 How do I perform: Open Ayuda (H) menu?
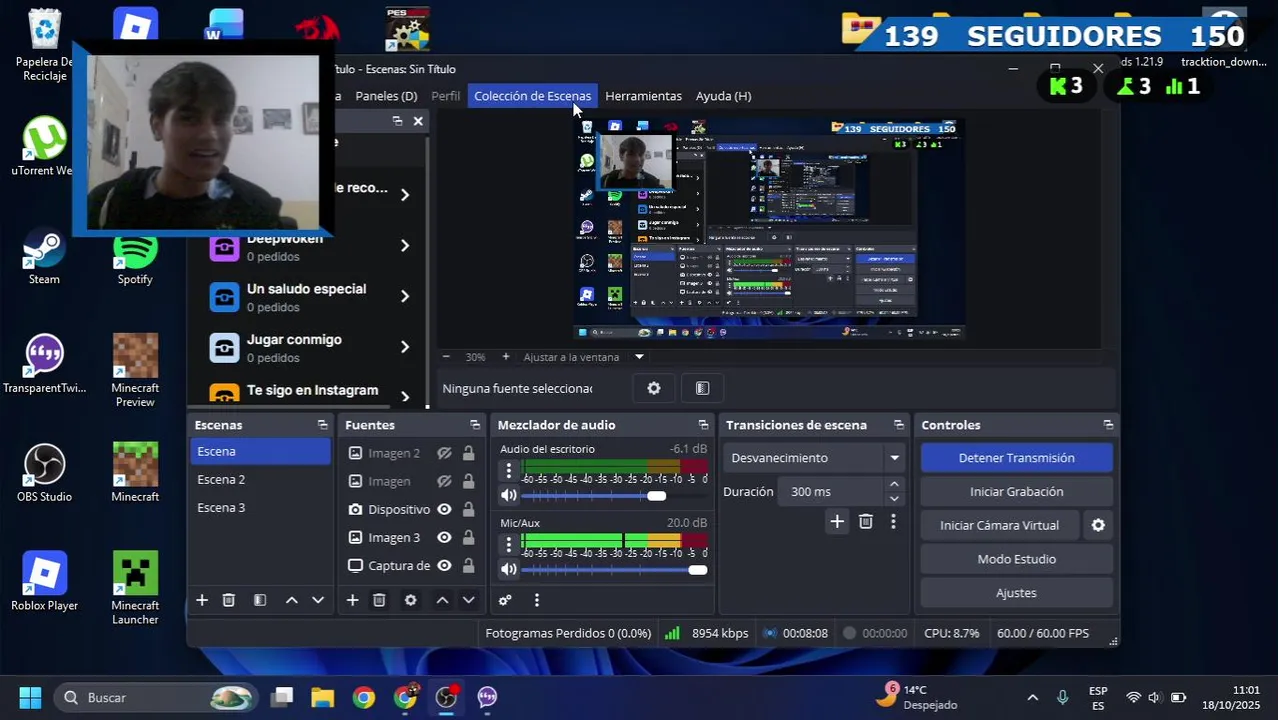click(723, 96)
